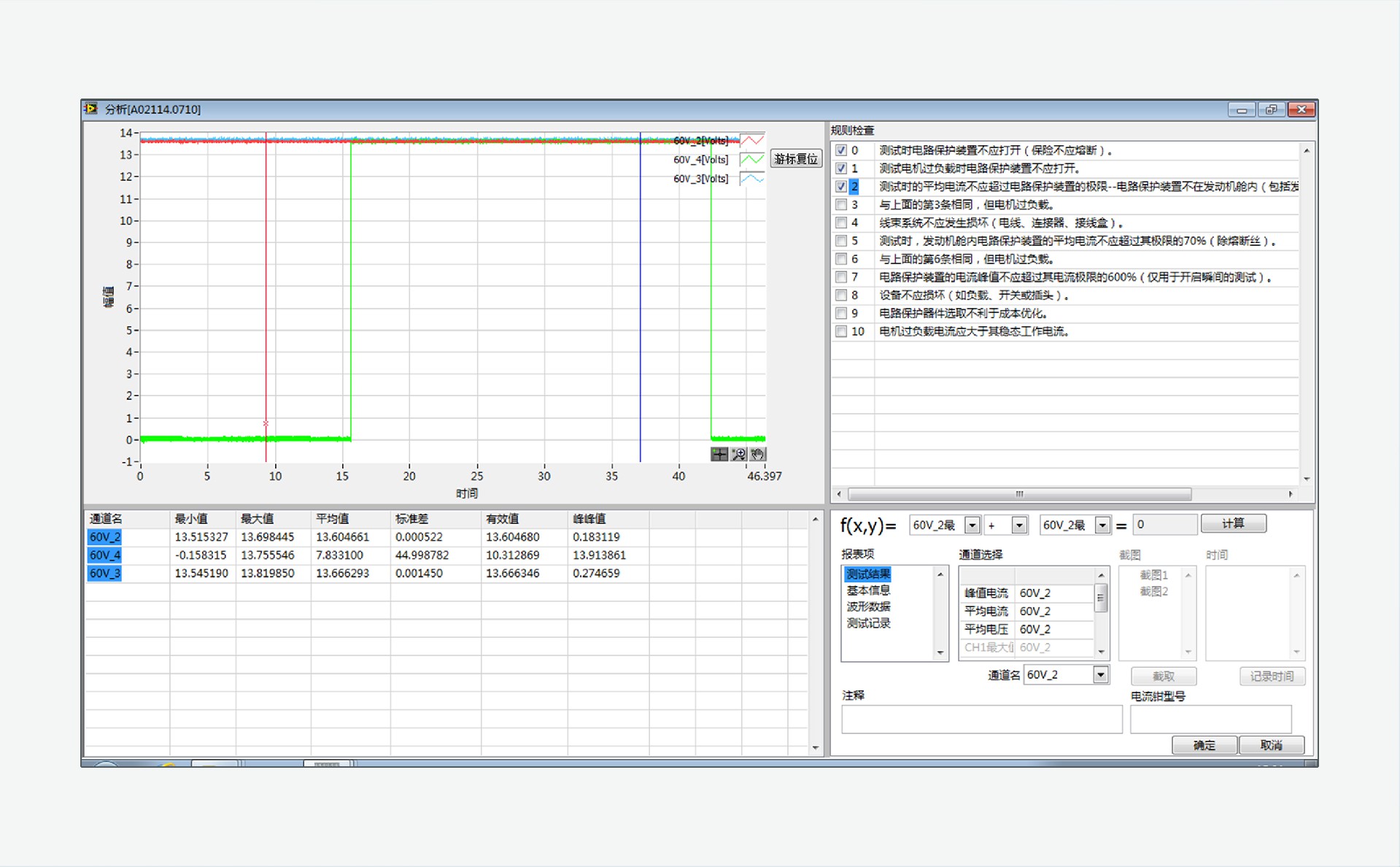
Task: Enable rule 4 wiring harness damage checkbox
Action: [841, 223]
